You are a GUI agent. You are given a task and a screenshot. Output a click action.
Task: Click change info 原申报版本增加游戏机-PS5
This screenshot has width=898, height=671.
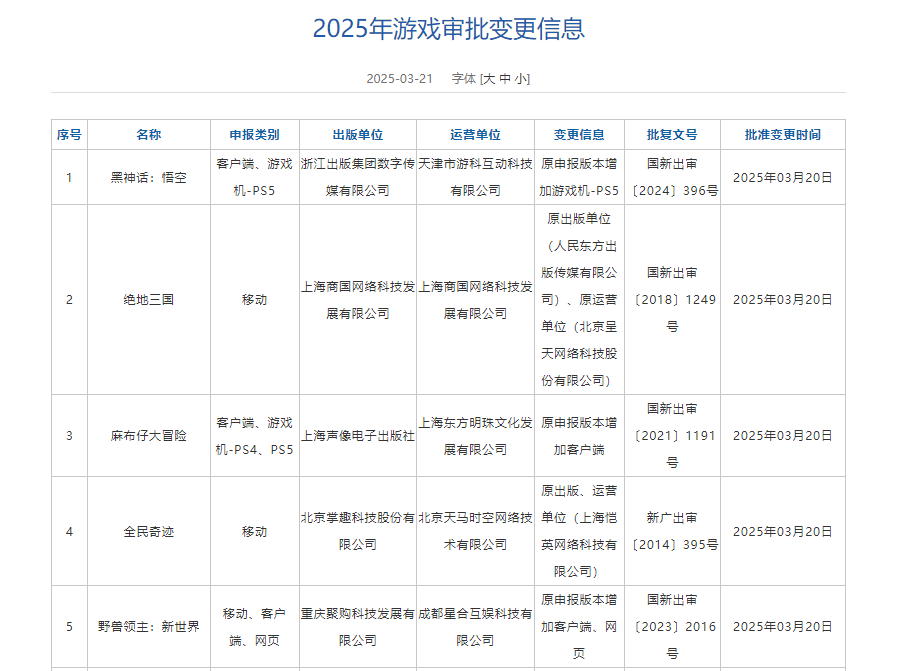pos(579,177)
